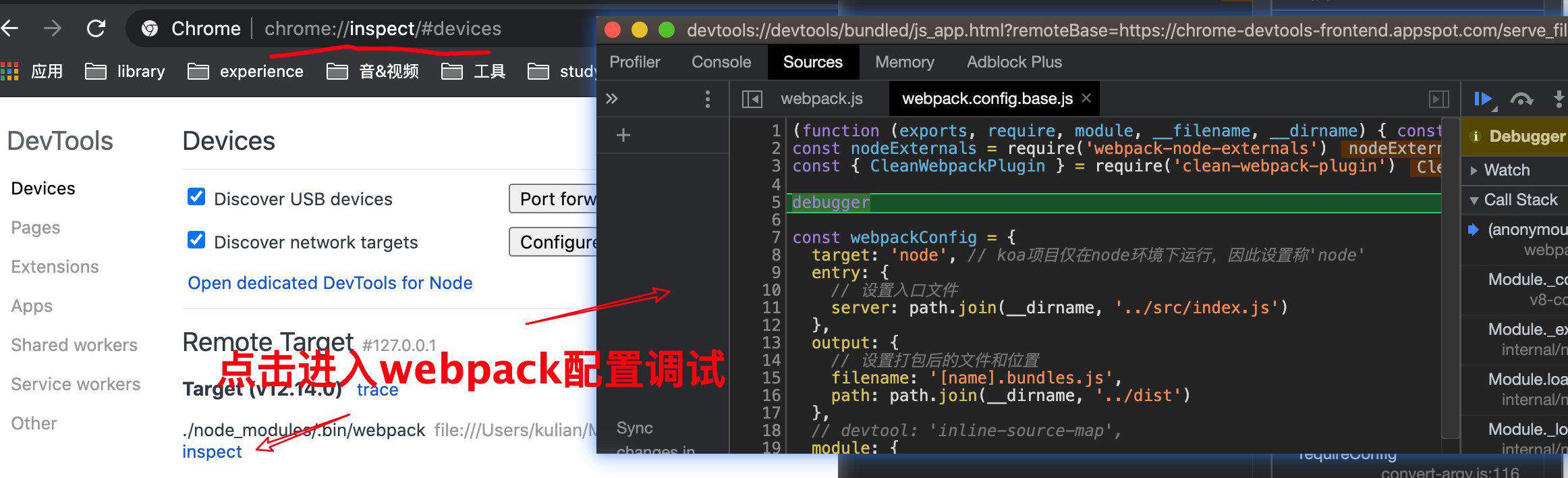Open the webpack.js file tab
This screenshot has width=1568, height=478.
click(822, 99)
